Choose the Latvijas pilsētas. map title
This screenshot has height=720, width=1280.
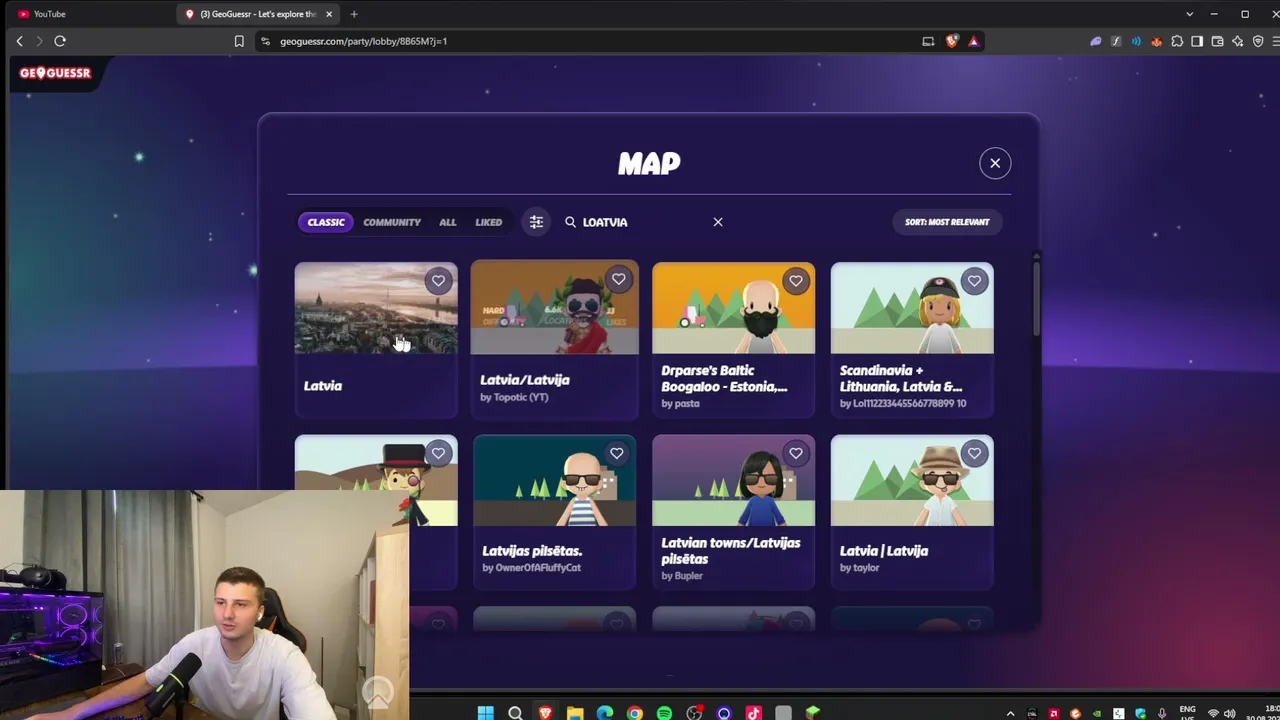[532, 551]
